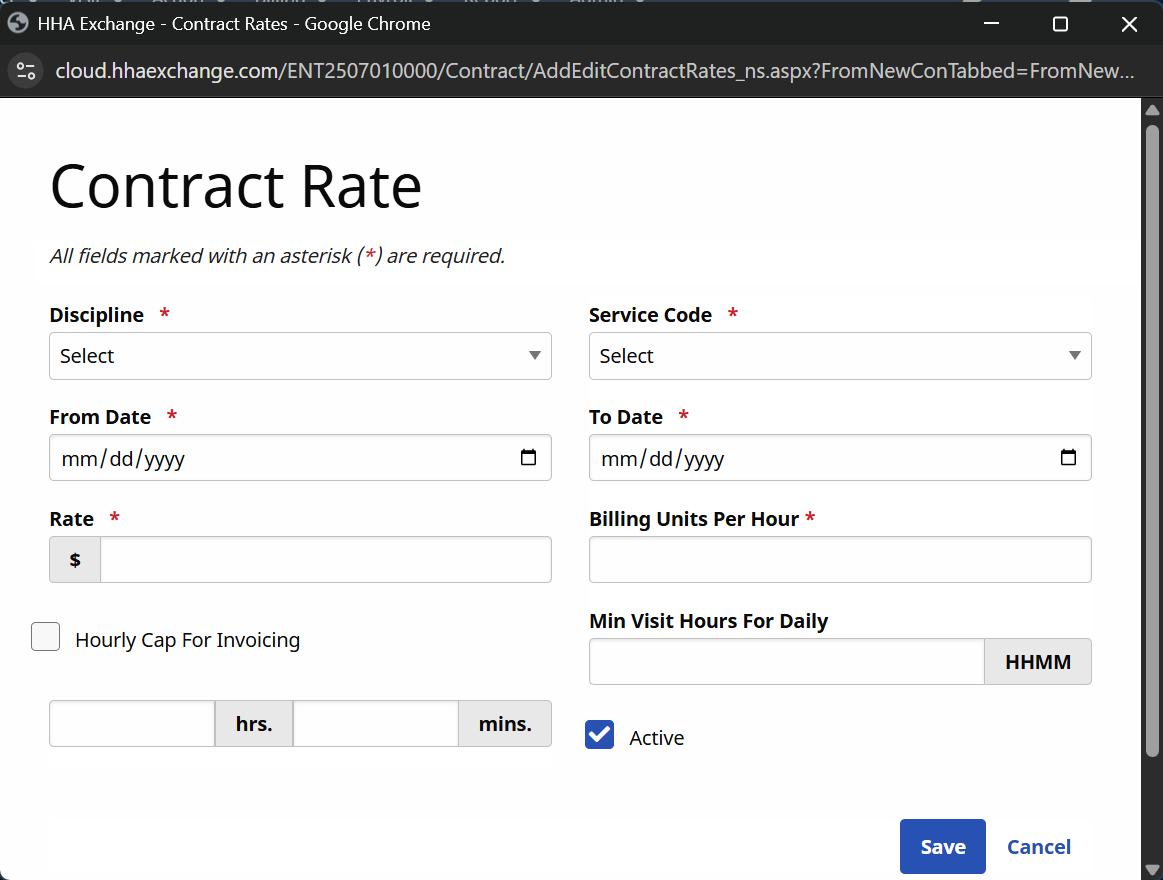Screen dimensions: 1163x880
Task: Open the From Date calendar picker icon
Action: [x=529, y=458]
